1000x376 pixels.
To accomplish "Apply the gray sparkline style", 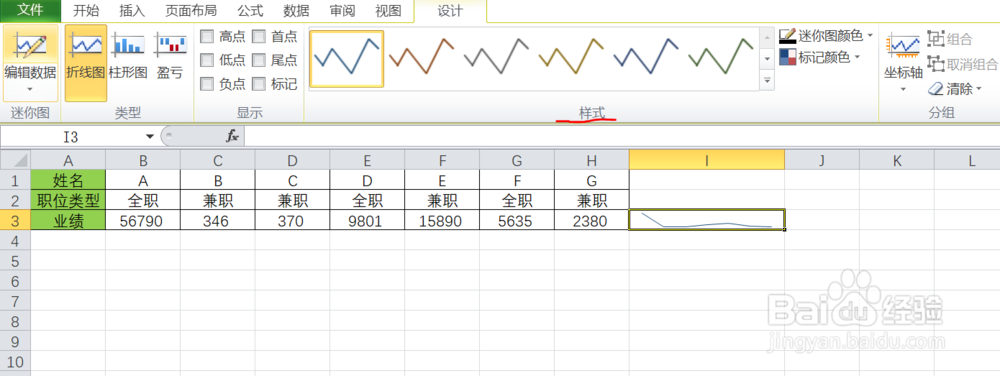I will 496,58.
